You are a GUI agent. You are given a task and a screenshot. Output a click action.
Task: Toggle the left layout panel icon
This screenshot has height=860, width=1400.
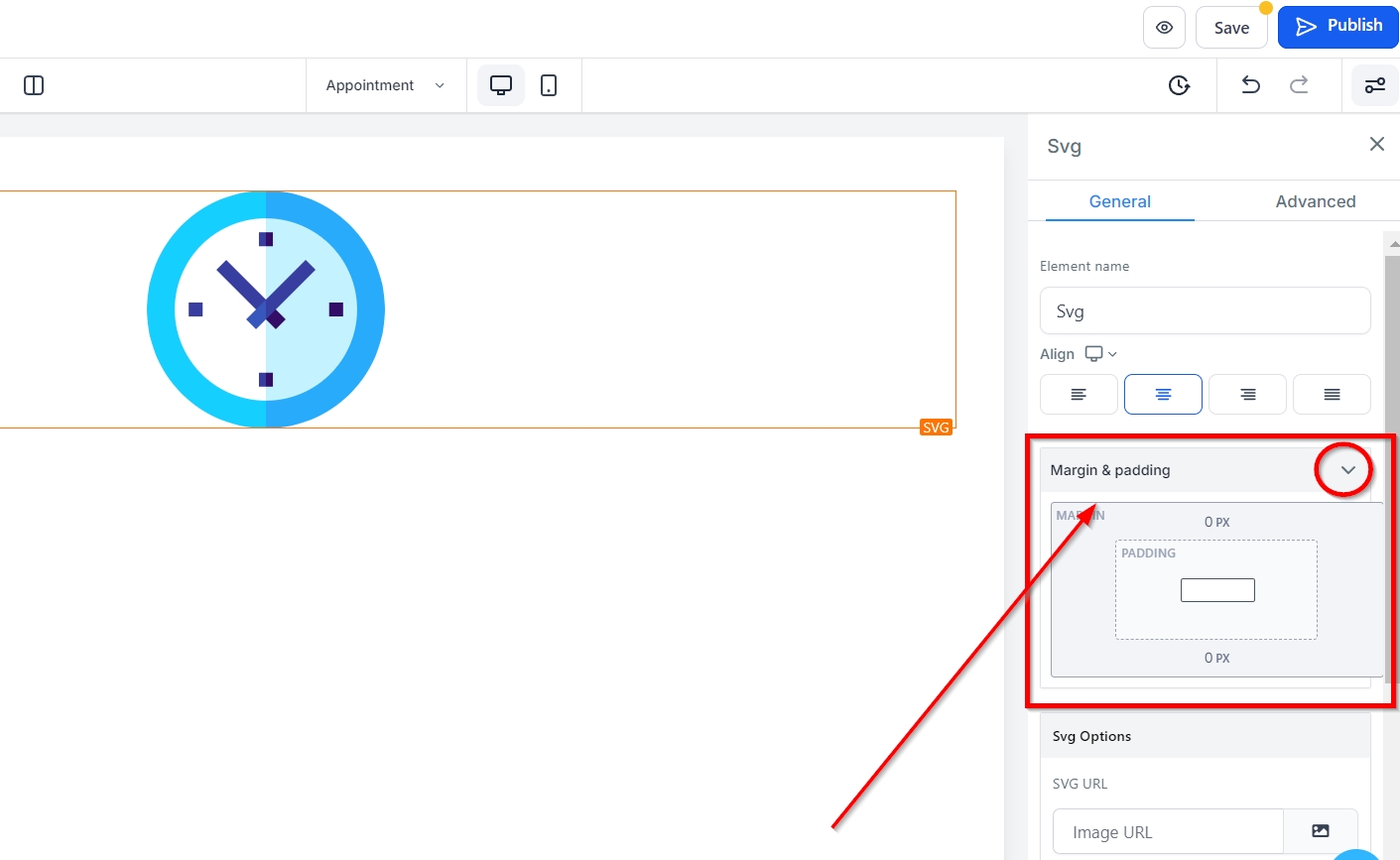(x=34, y=85)
